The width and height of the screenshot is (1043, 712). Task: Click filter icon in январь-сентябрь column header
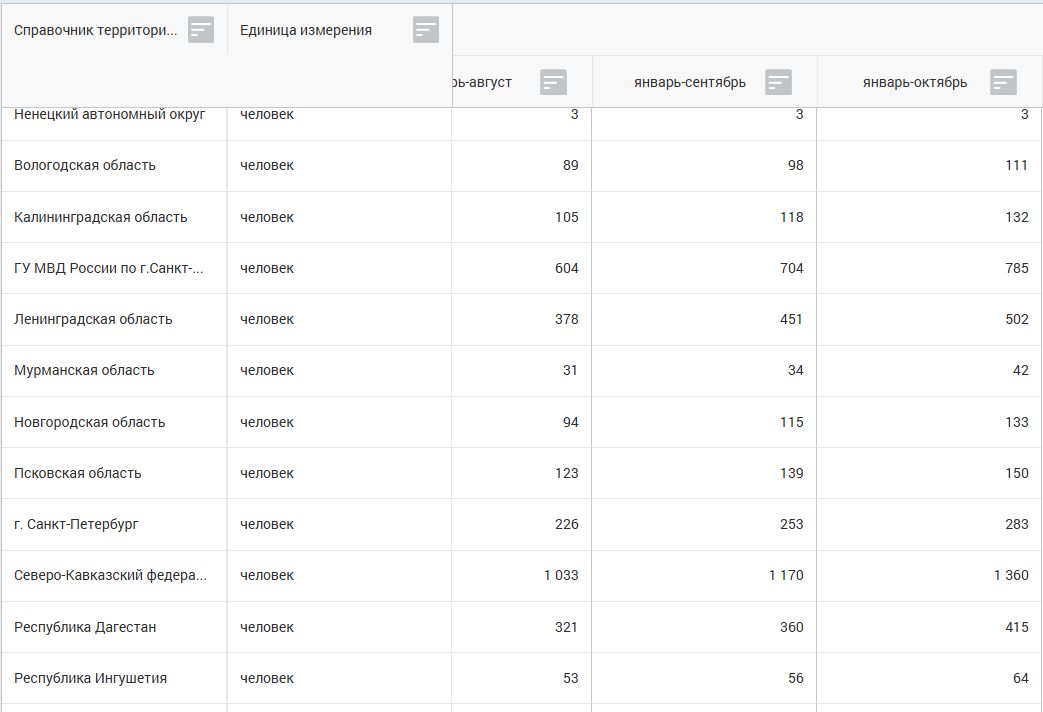pos(779,82)
